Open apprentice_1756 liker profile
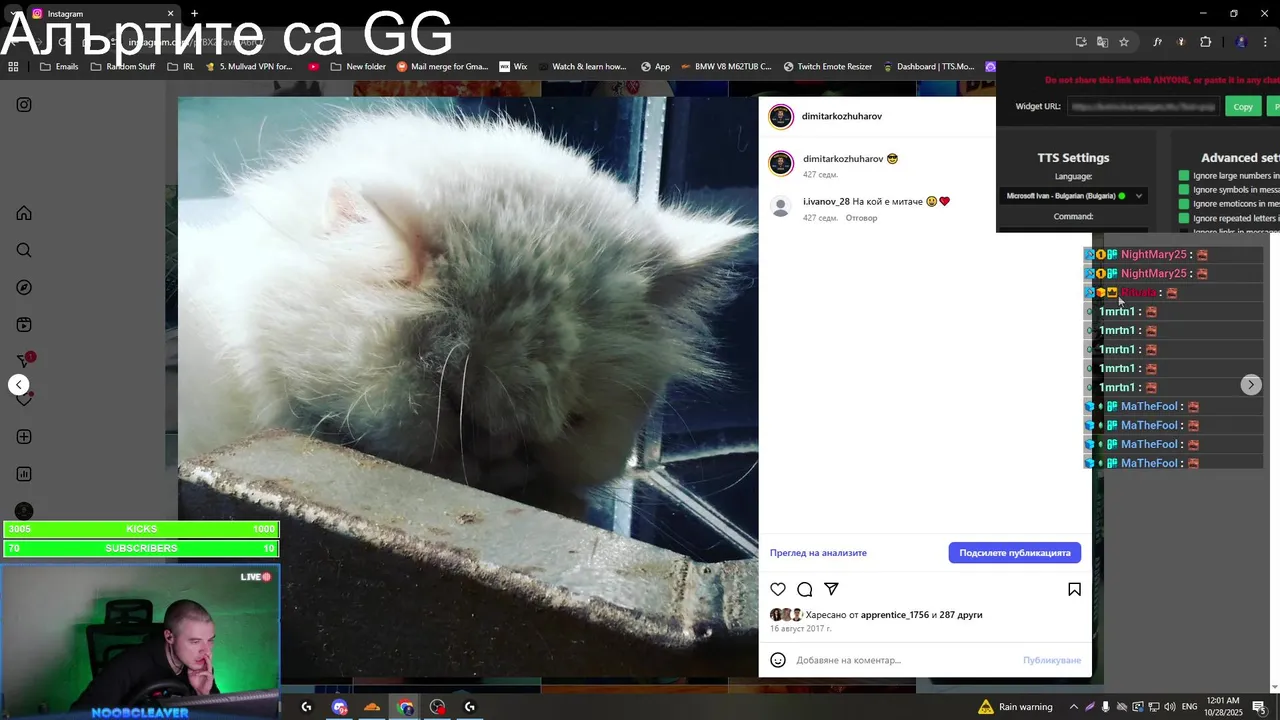The image size is (1280, 720). (x=895, y=615)
